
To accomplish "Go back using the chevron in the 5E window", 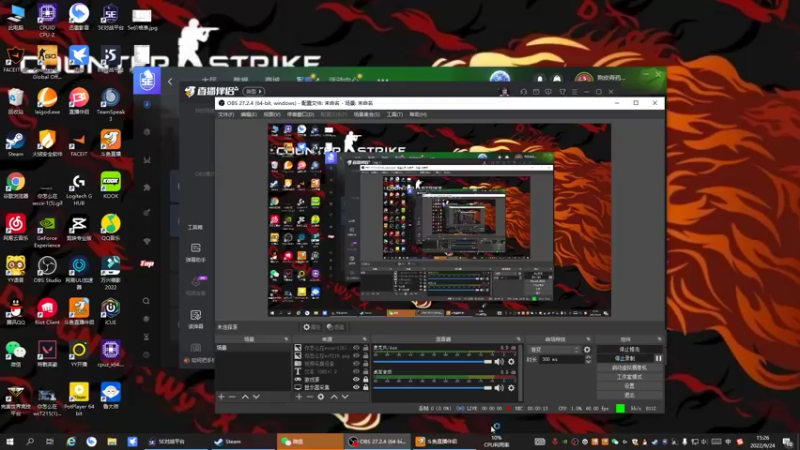I will pyautogui.click(x=170, y=82).
